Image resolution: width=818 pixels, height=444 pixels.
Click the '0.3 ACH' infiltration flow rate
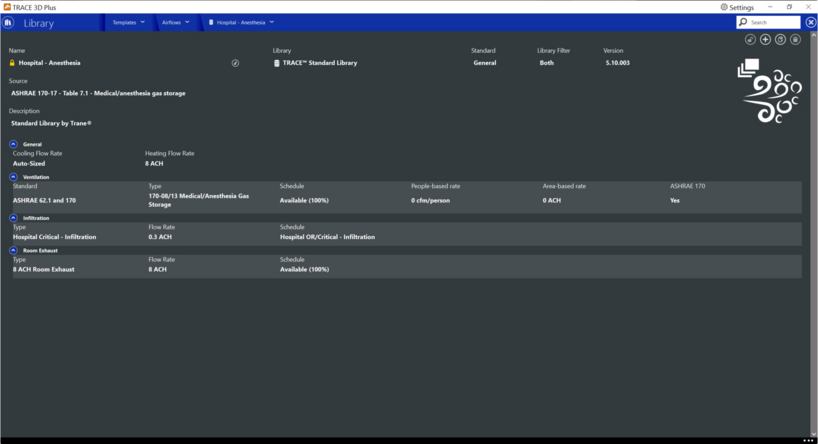(x=160, y=237)
